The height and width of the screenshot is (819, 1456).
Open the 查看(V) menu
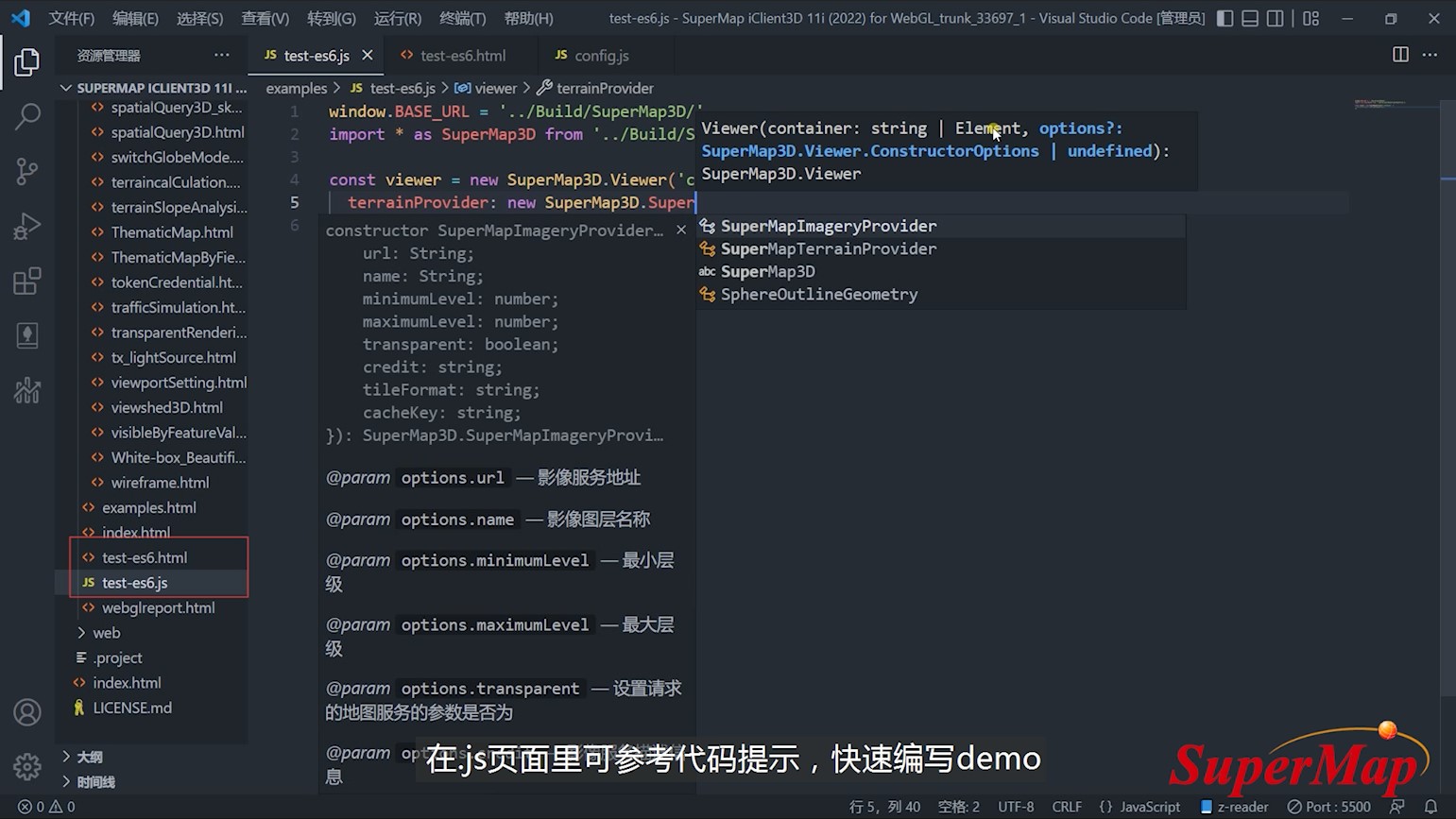pyautogui.click(x=265, y=18)
